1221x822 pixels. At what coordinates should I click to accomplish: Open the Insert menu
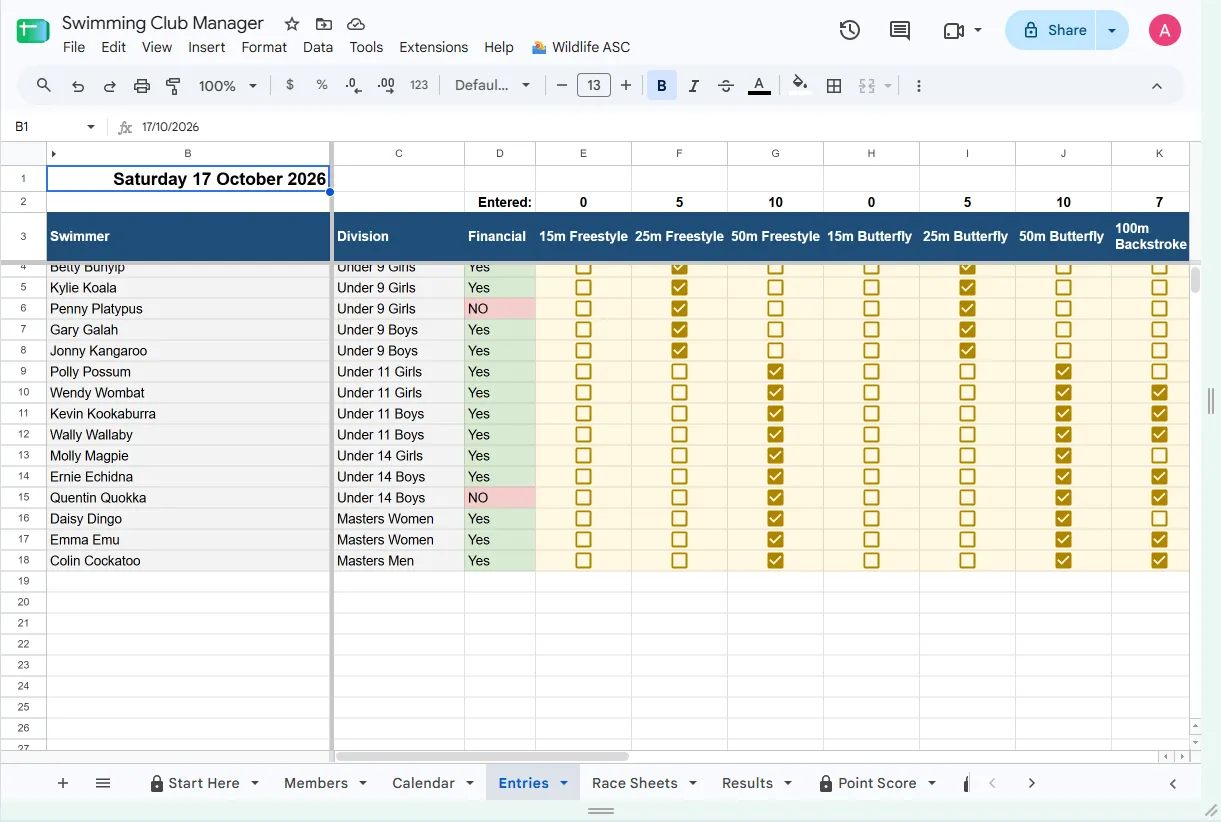(207, 47)
